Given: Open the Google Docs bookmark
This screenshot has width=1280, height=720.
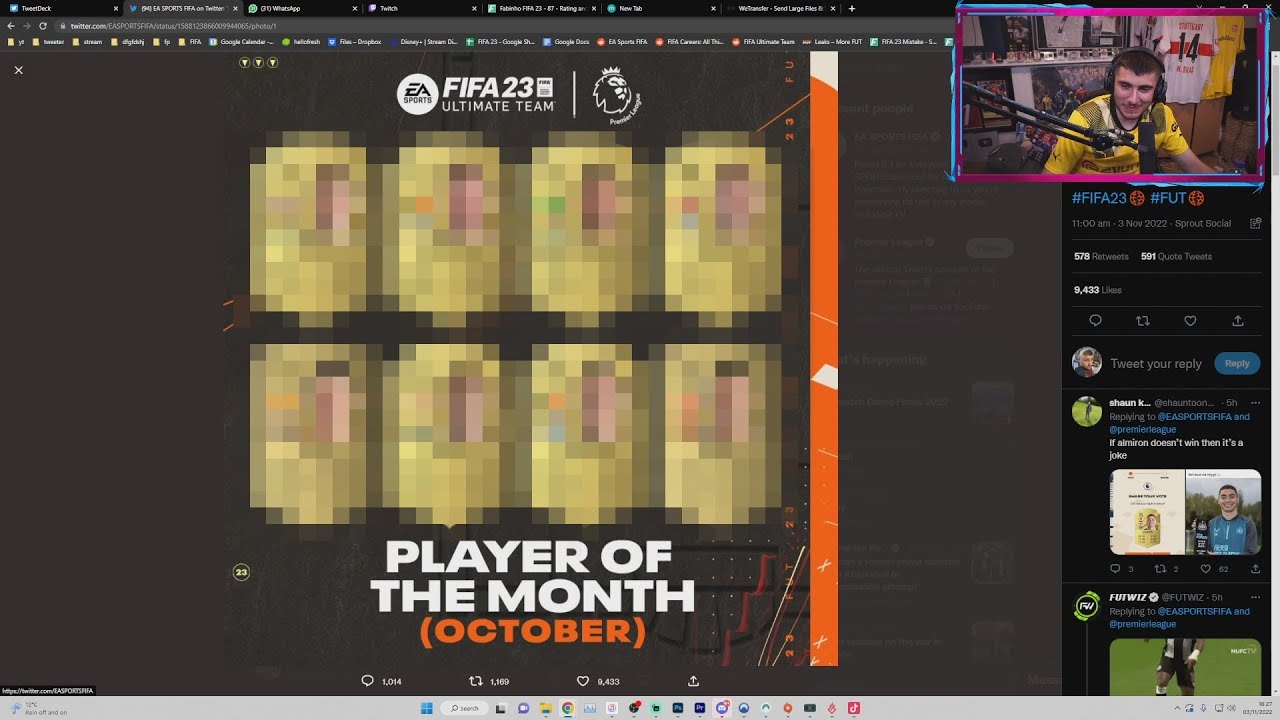Looking at the screenshot, I should [x=567, y=42].
